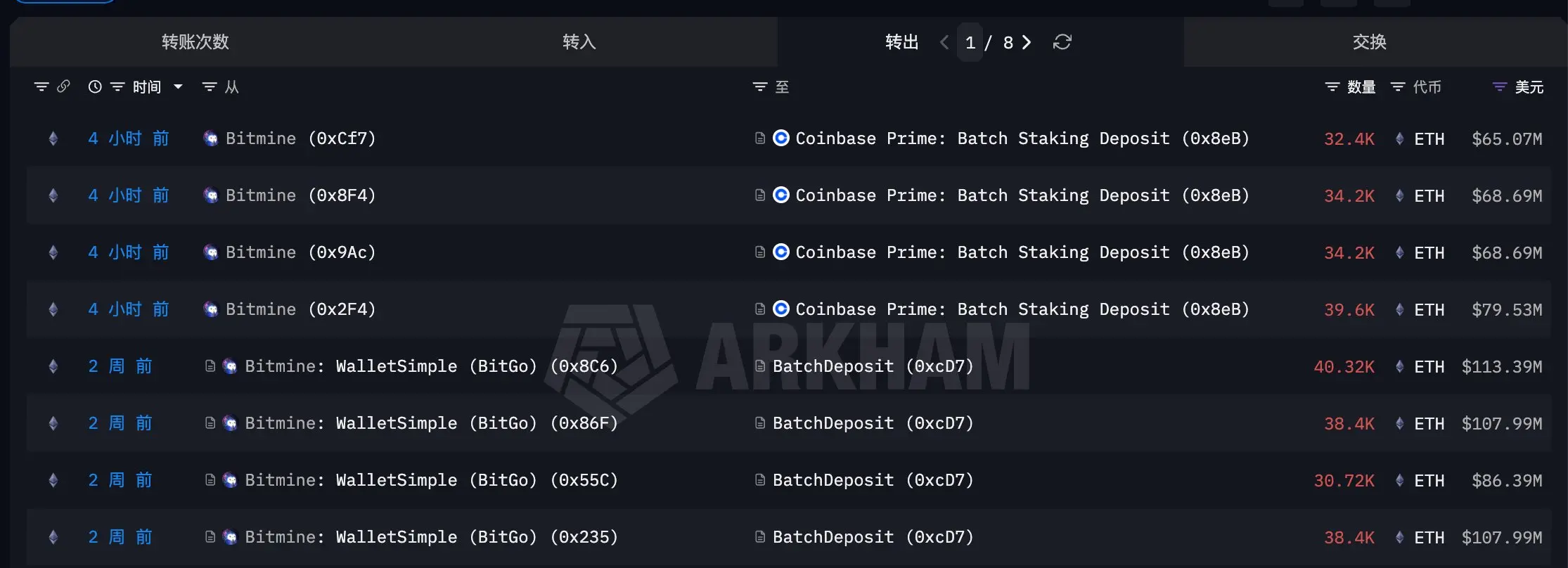Open Bitmine WalletSimple (BitGo) (0x55C)
1568x568 pixels.
(431, 480)
